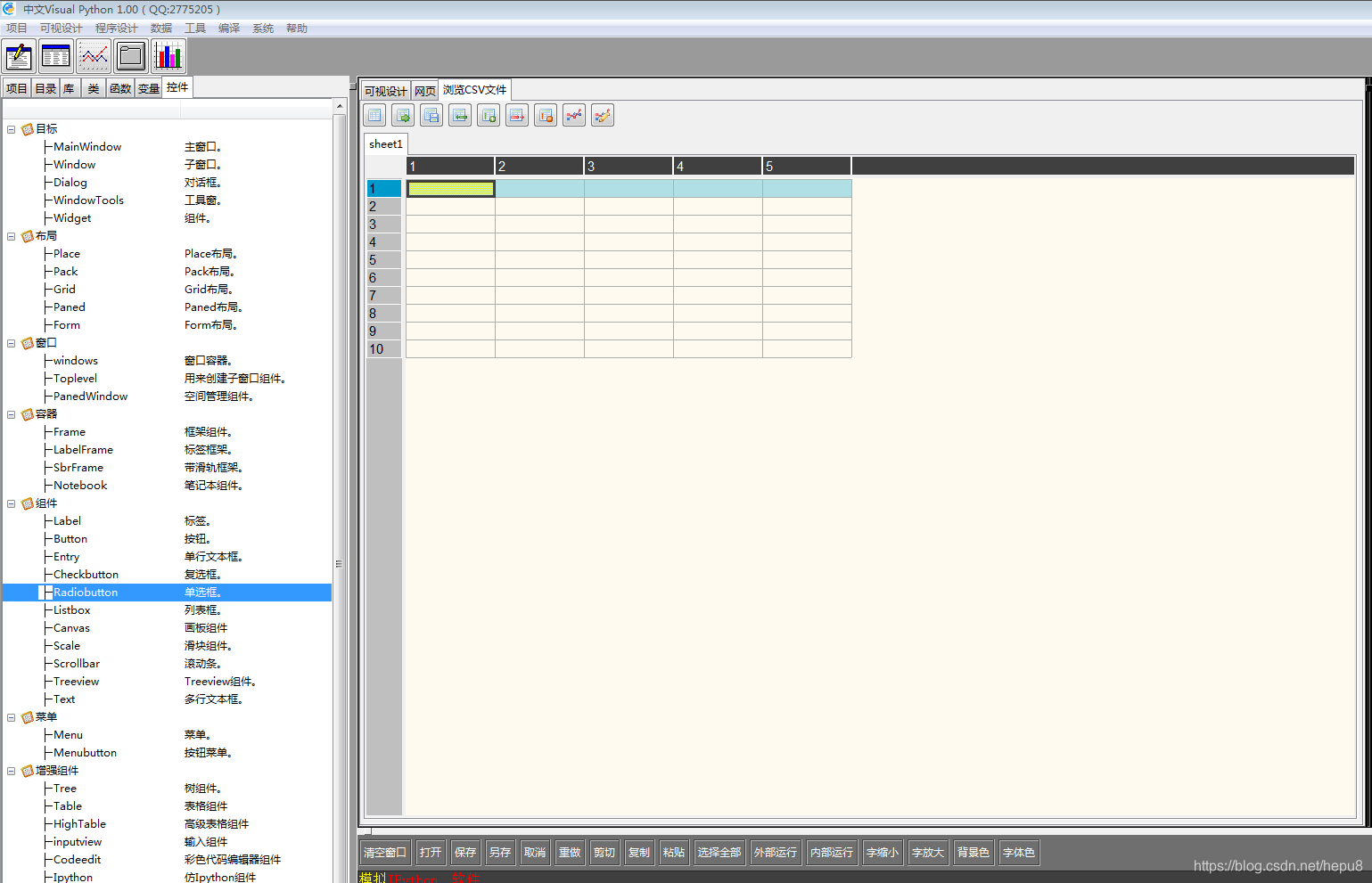Switch to the 目录 tab
Screen dimensions: 1372x883
pos(45,88)
